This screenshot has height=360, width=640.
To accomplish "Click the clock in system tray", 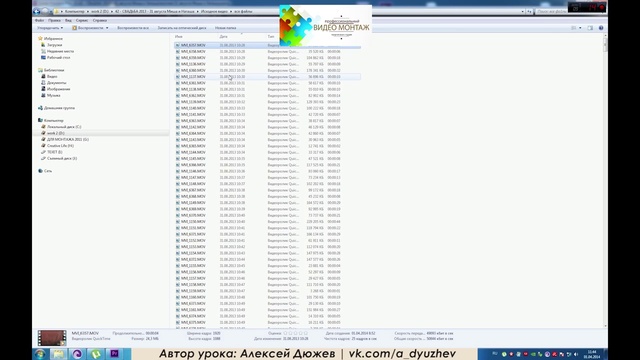I will coord(592,354).
